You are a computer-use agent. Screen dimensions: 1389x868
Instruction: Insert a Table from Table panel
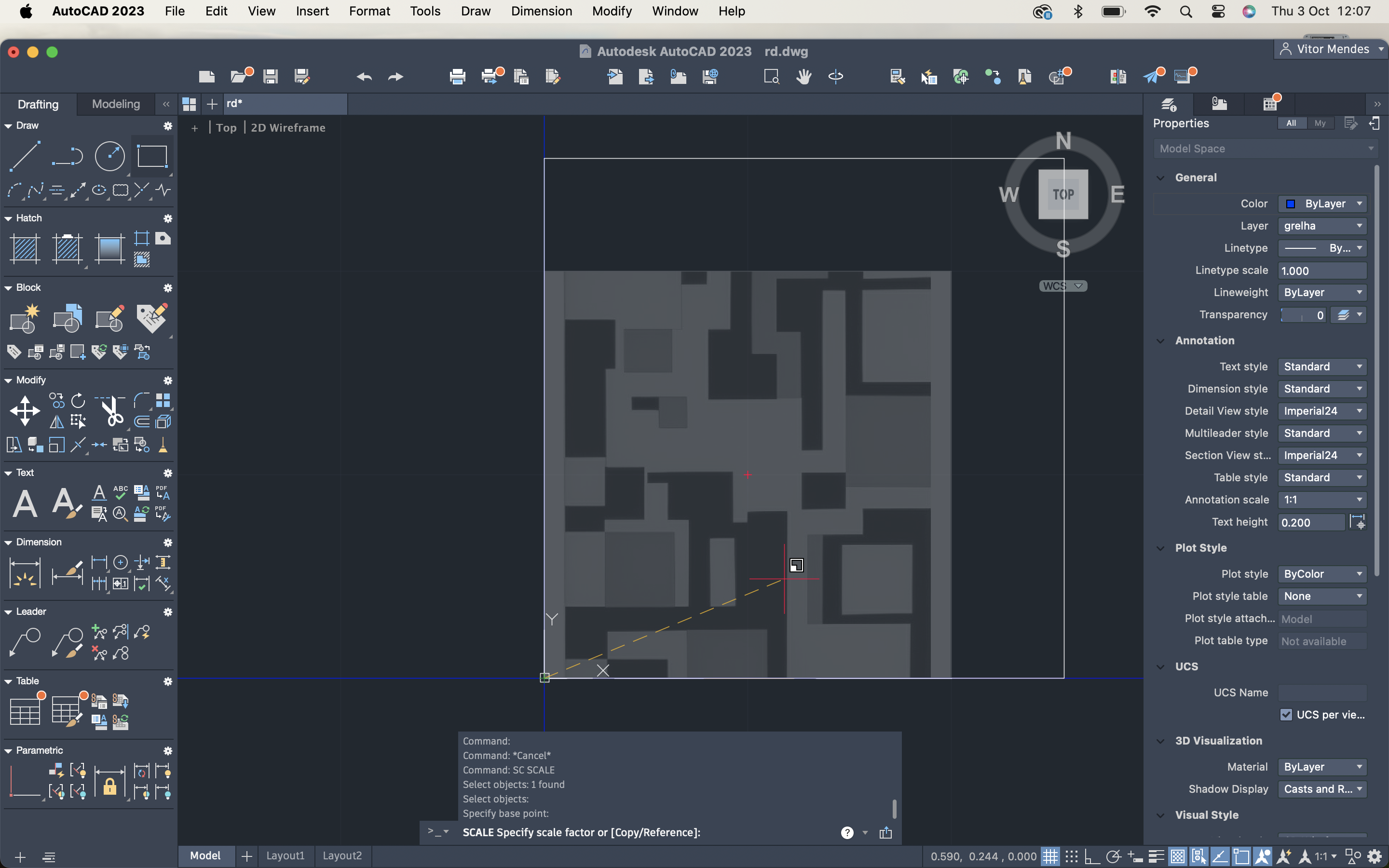click(x=25, y=711)
